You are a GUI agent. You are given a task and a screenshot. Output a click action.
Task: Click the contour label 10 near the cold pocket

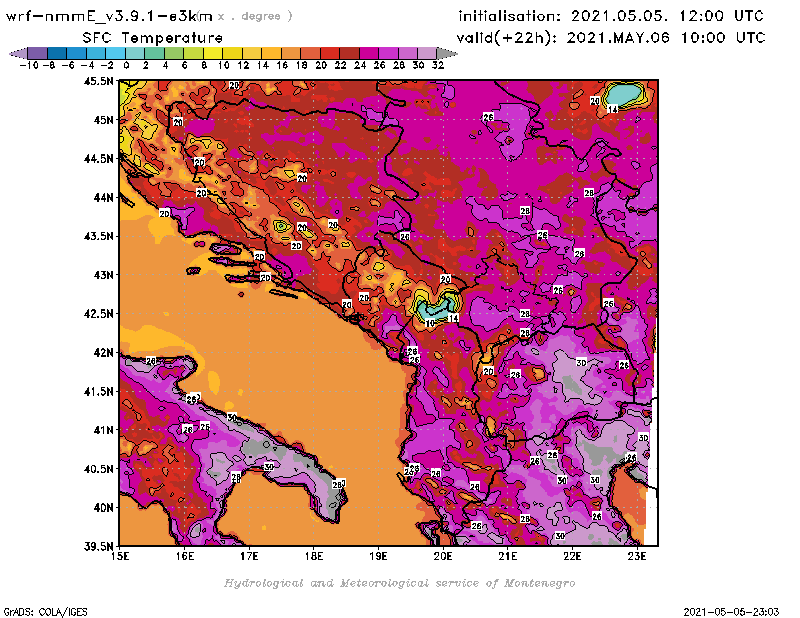[430, 323]
